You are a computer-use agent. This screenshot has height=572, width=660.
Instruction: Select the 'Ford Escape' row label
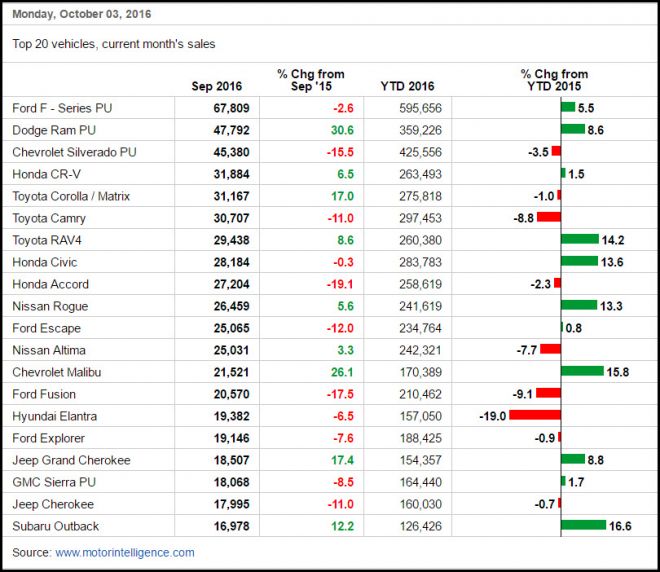click(x=46, y=328)
